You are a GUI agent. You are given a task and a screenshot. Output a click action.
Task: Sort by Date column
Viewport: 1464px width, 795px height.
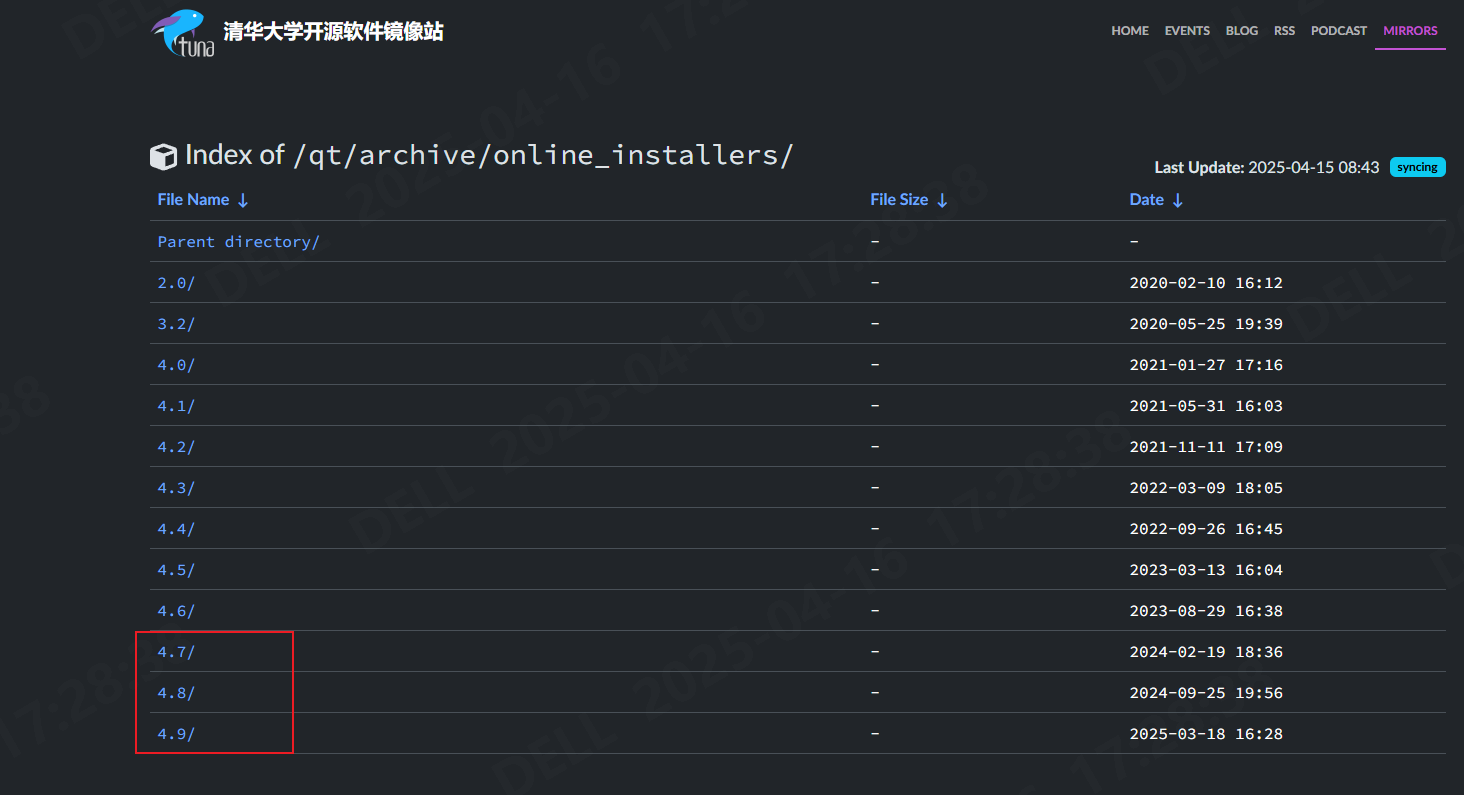[x=1156, y=200]
